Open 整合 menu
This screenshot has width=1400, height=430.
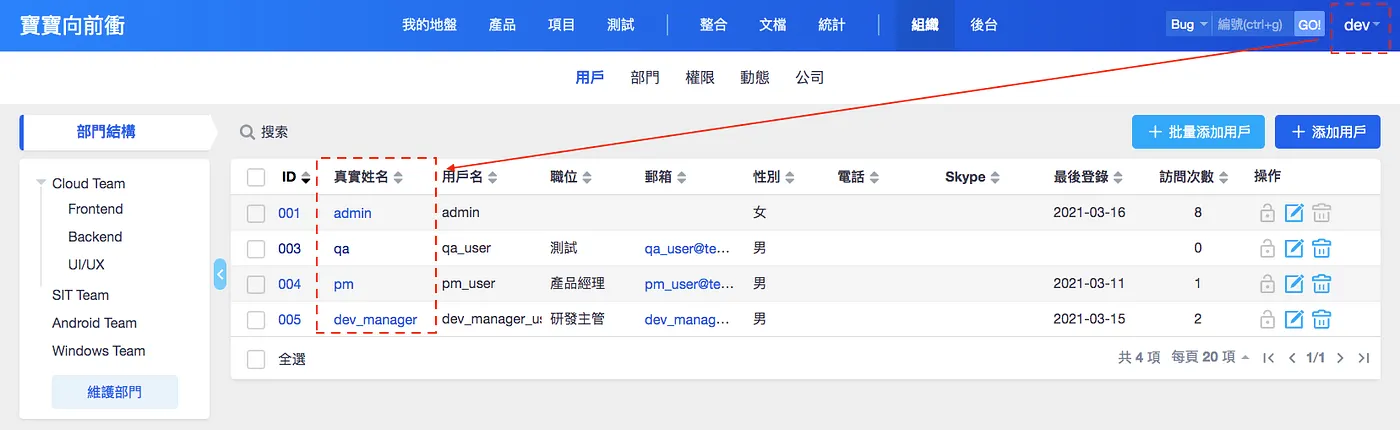(713, 25)
